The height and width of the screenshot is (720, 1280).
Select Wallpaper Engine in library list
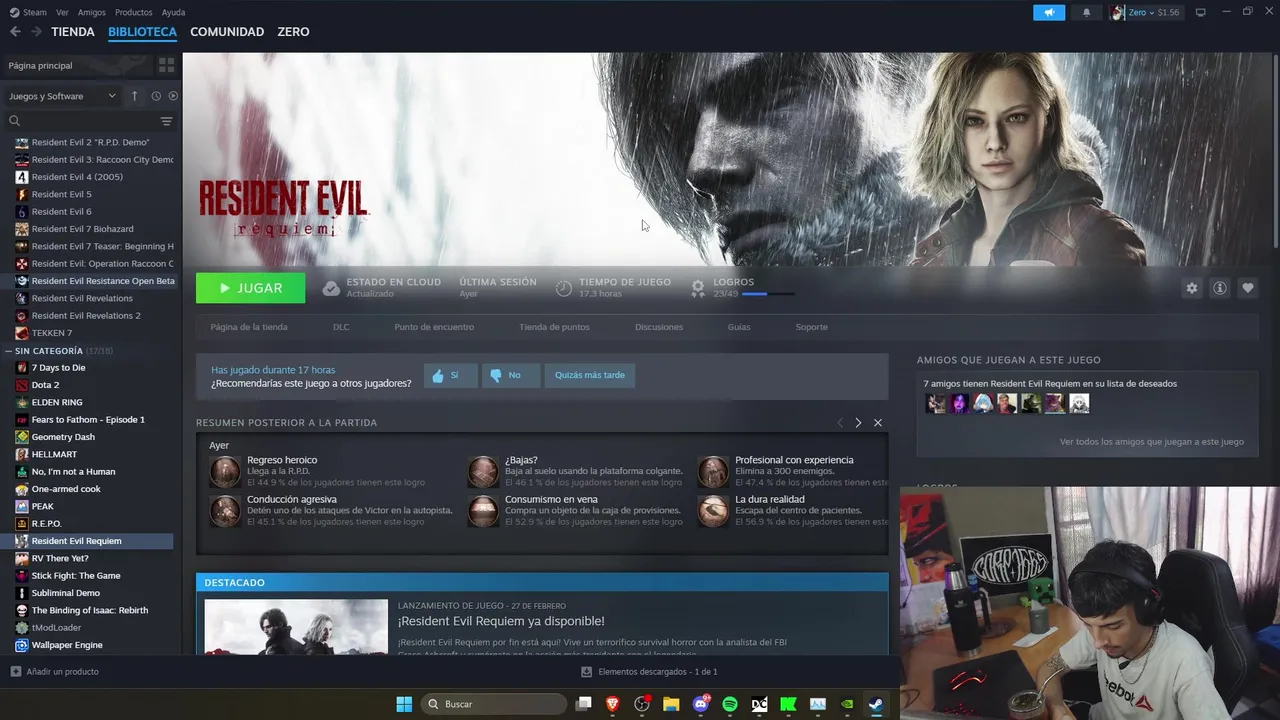[x=67, y=645]
